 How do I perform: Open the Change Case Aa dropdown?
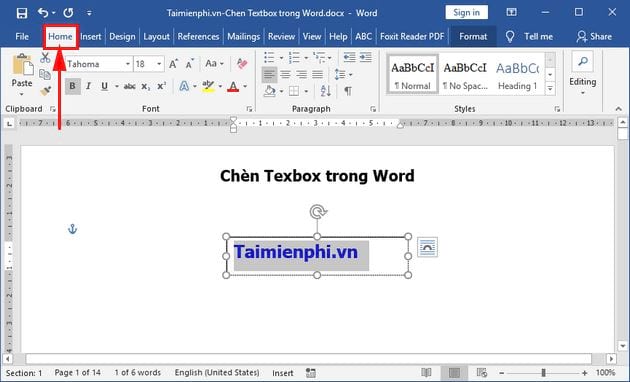pyautogui.click(x=214, y=63)
